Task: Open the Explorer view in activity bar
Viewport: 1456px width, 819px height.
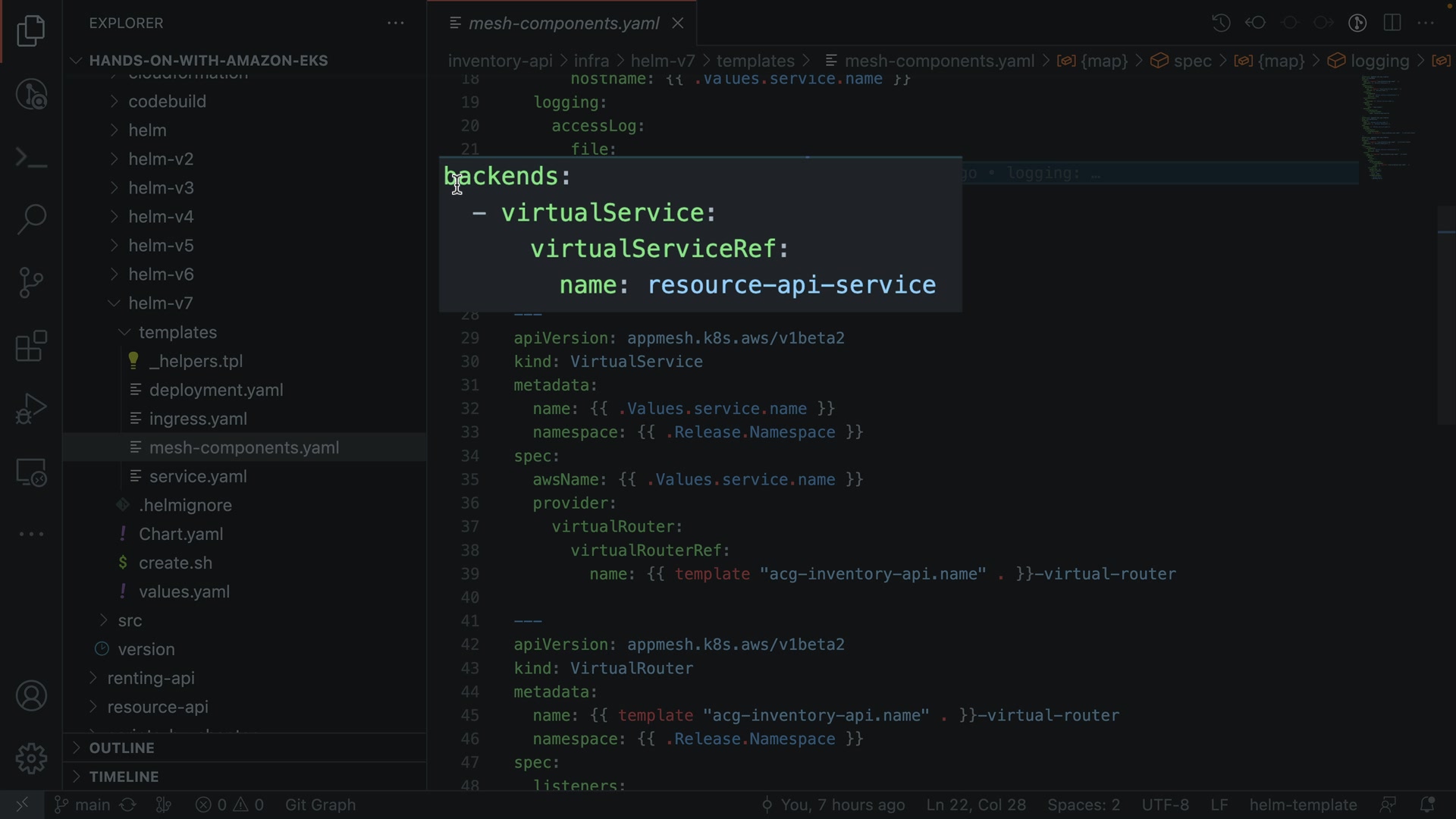Action: coord(31,31)
